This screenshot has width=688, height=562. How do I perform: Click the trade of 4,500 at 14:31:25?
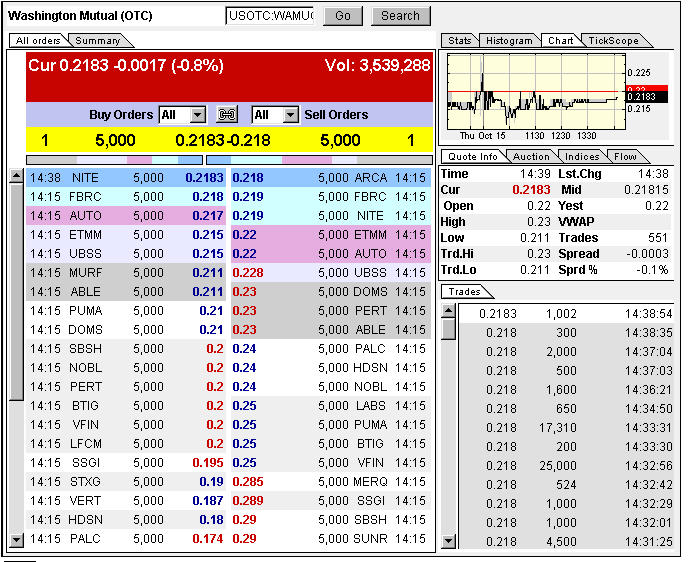[x=566, y=542]
